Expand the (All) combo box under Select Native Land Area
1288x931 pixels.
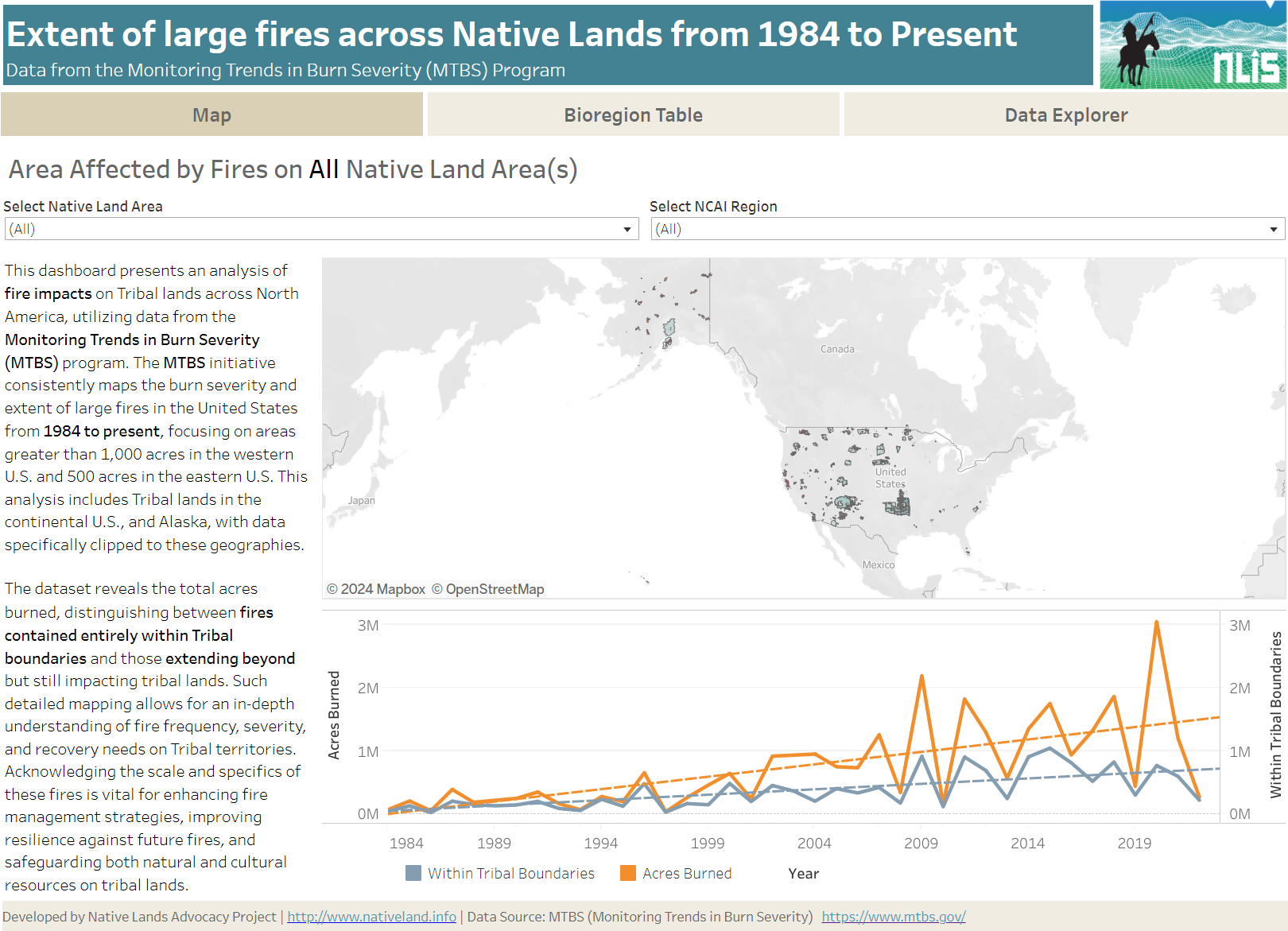[627, 228]
